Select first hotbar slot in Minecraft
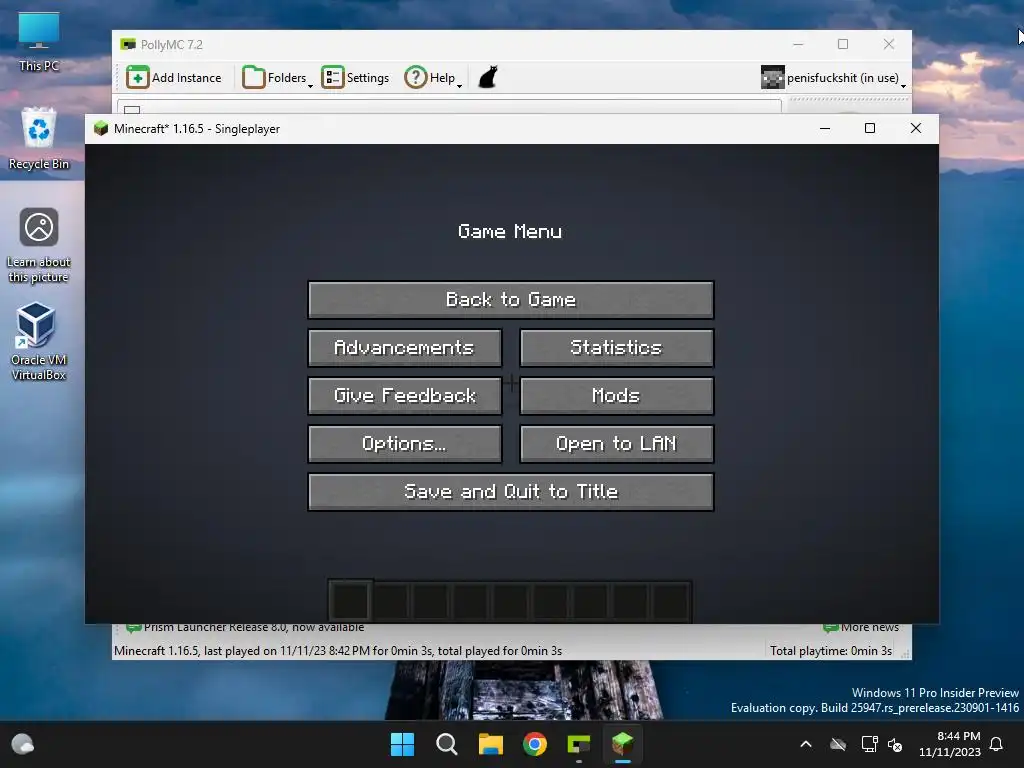The width and height of the screenshot is (1024, 768). pyautogui.click(x=351, y=600)
